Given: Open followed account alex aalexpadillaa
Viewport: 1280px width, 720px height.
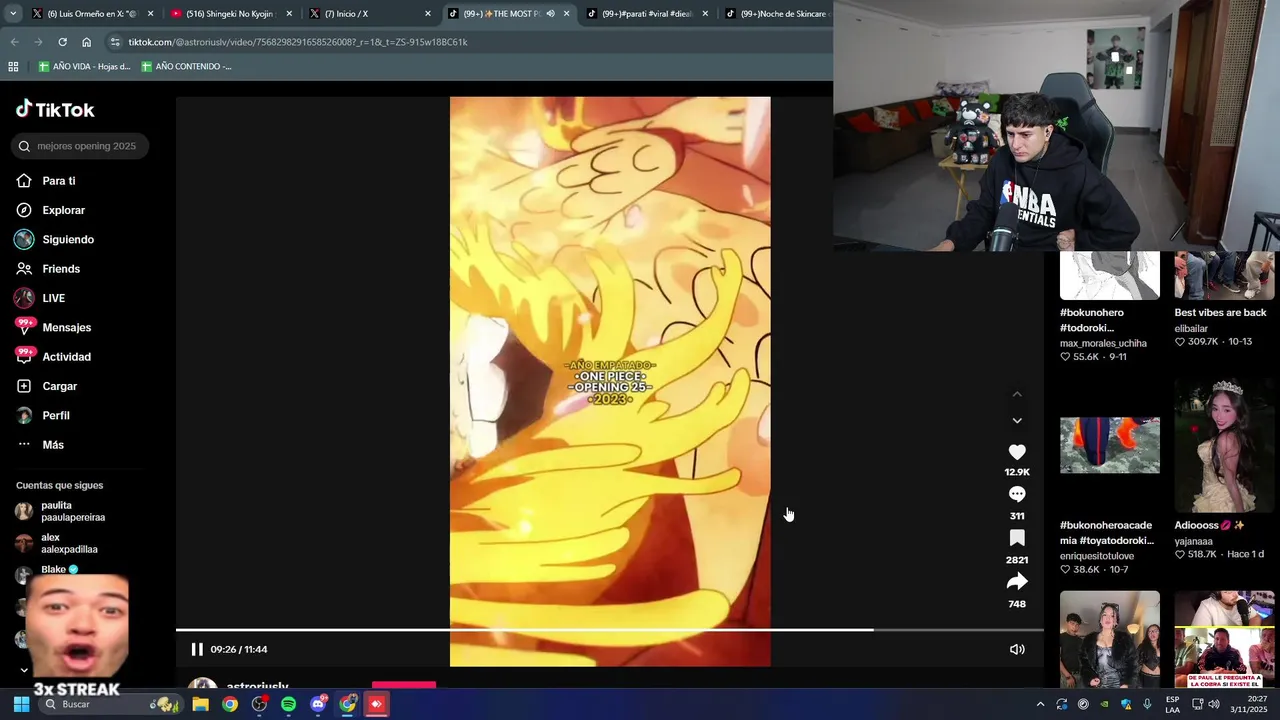Looking at the screenshot, I should [58, 543].
